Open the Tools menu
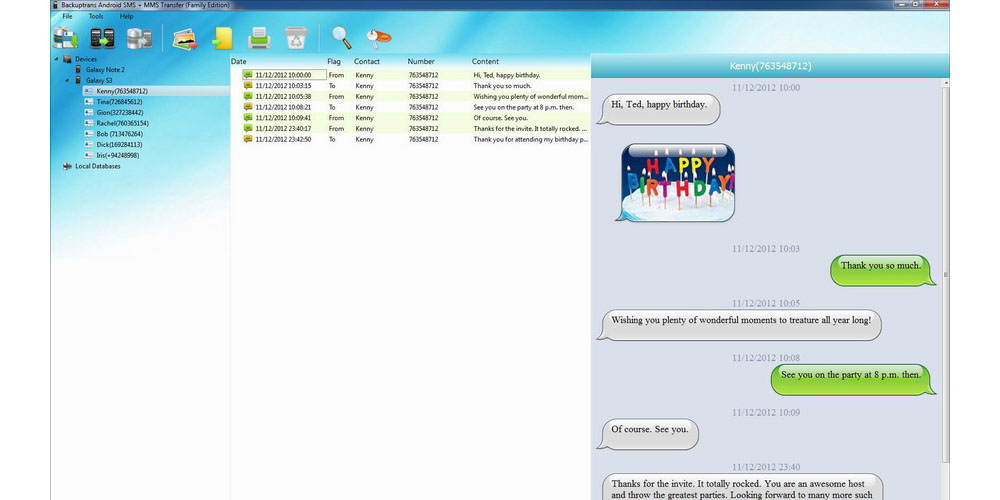1000x500 pixels. tap(96, 16)
